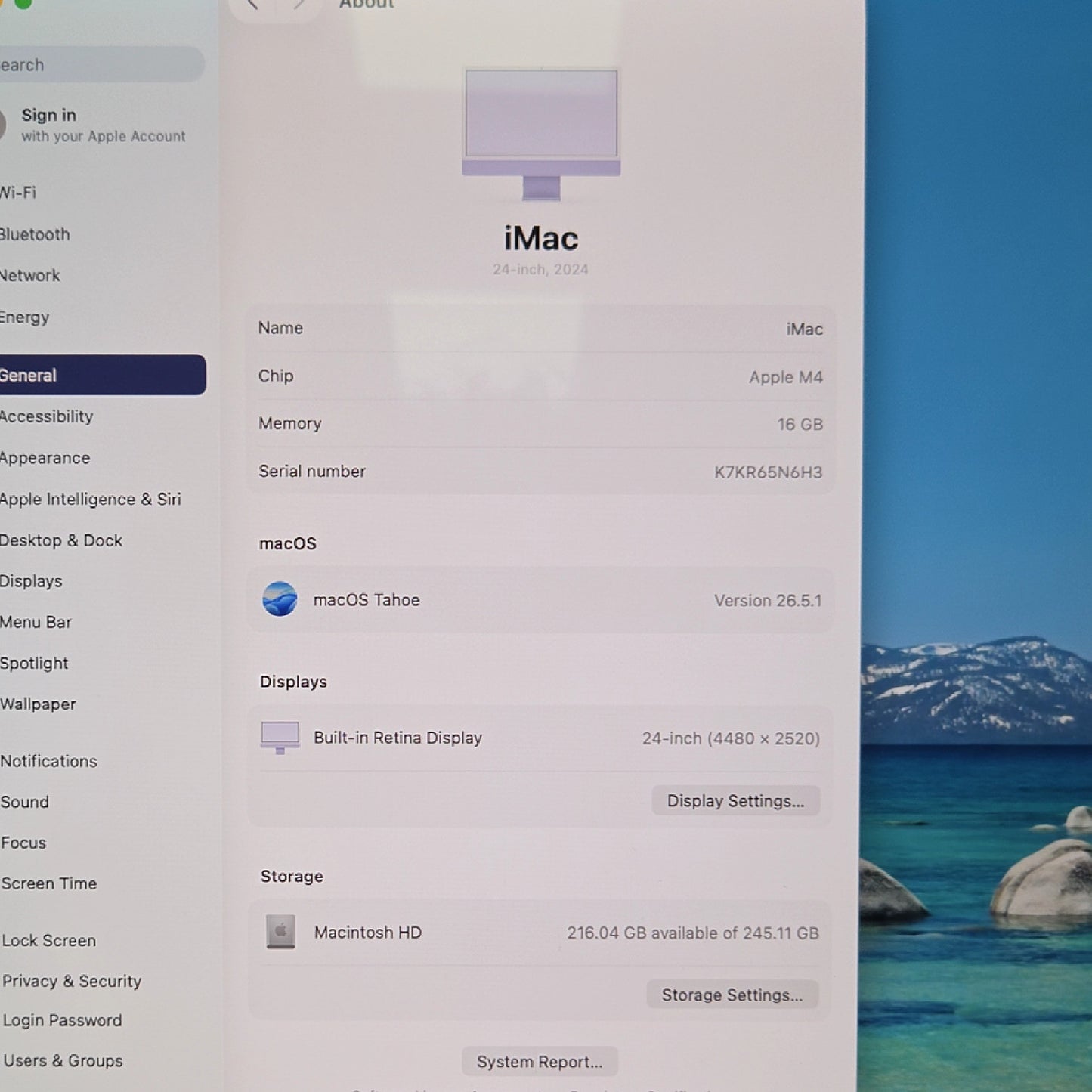This screenshot has width=1092, height=1092.
Task: Click the iMac illustration image
Action: click(541, 135)
